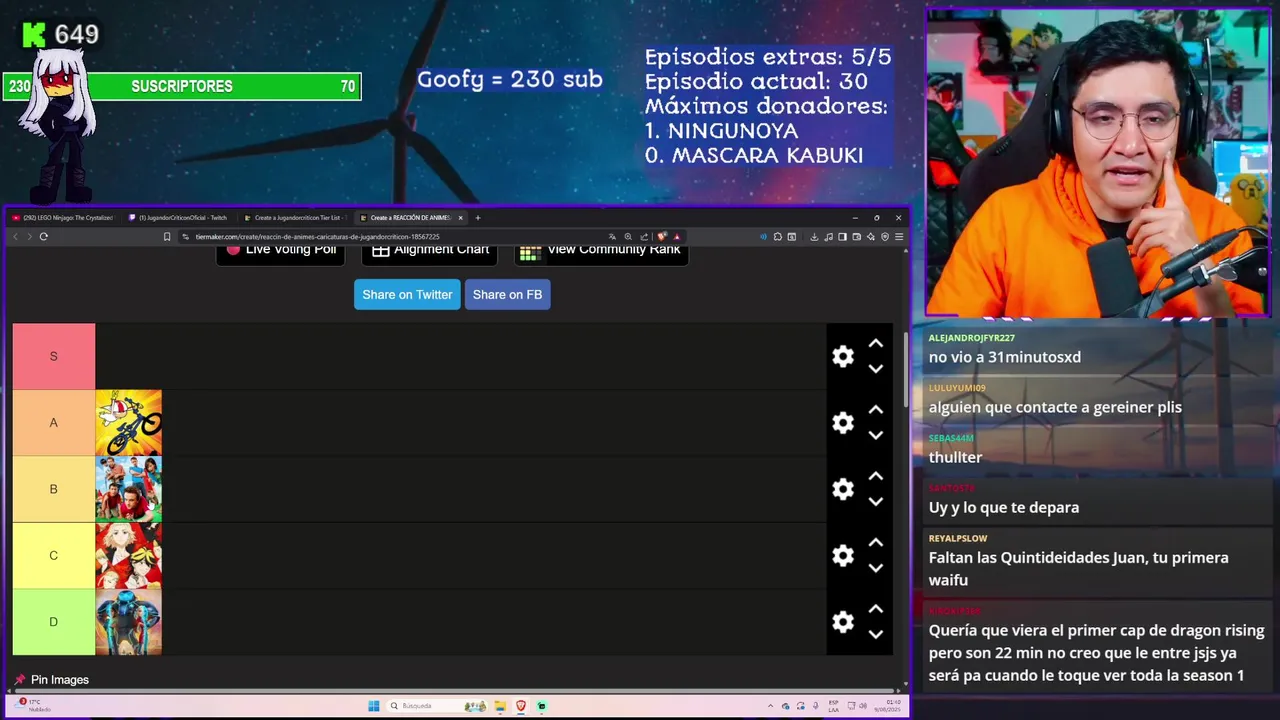1280x720 pixels.
Task: Click the Pin Images option
Action: 52,680
